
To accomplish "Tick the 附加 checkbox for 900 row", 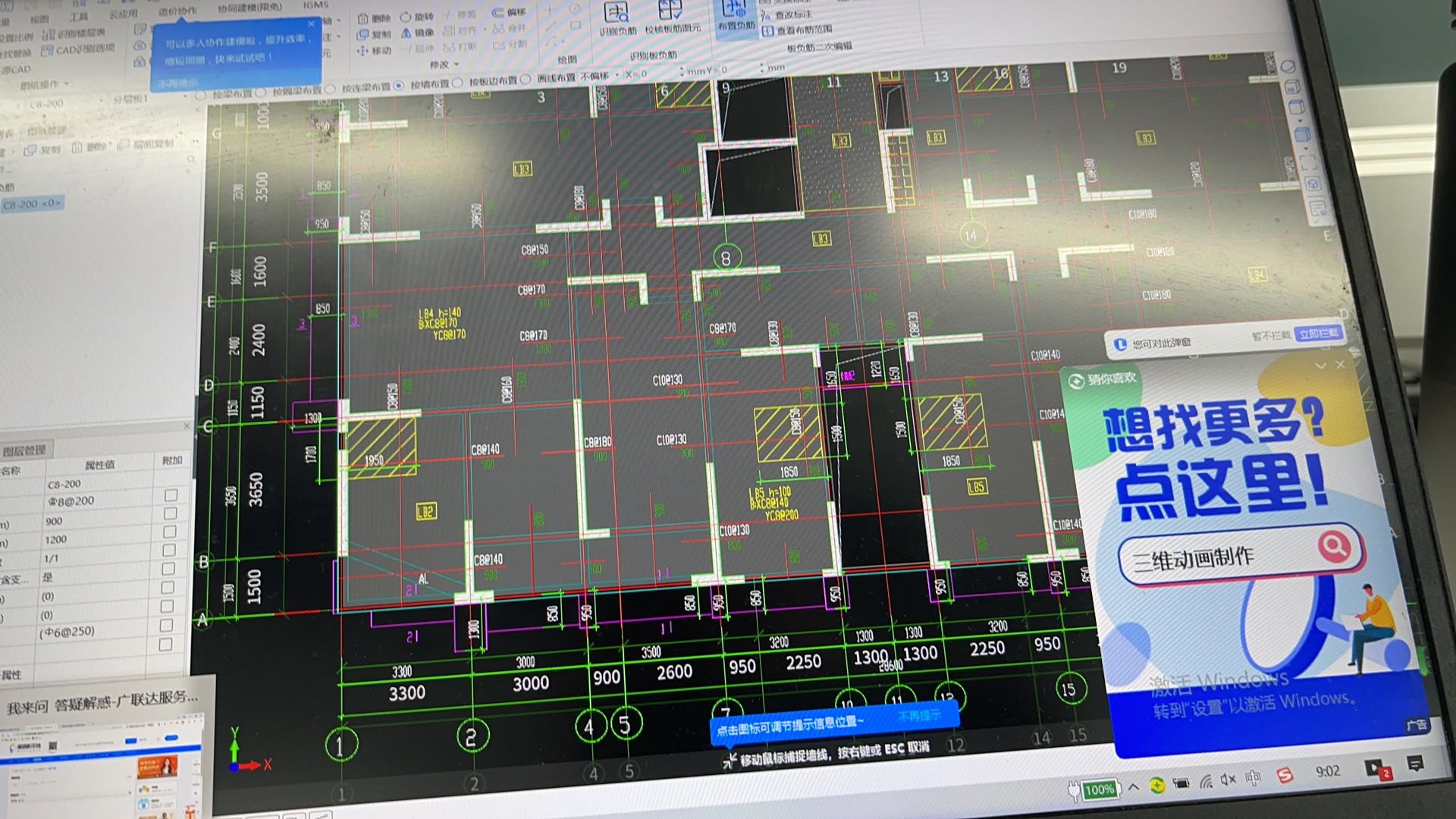I will (x=170, y=513).
